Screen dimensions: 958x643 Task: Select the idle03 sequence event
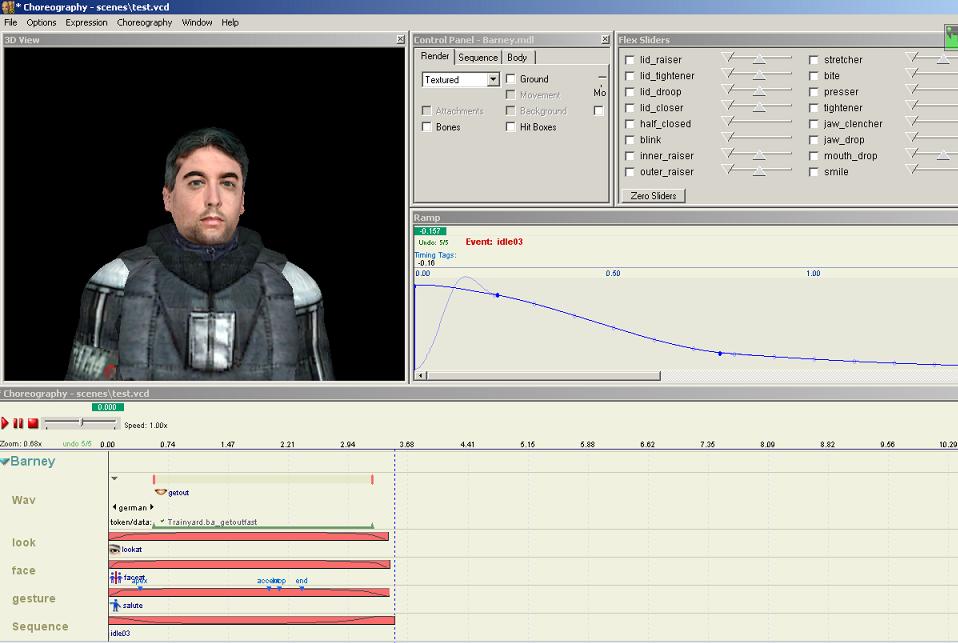[120, 633]
